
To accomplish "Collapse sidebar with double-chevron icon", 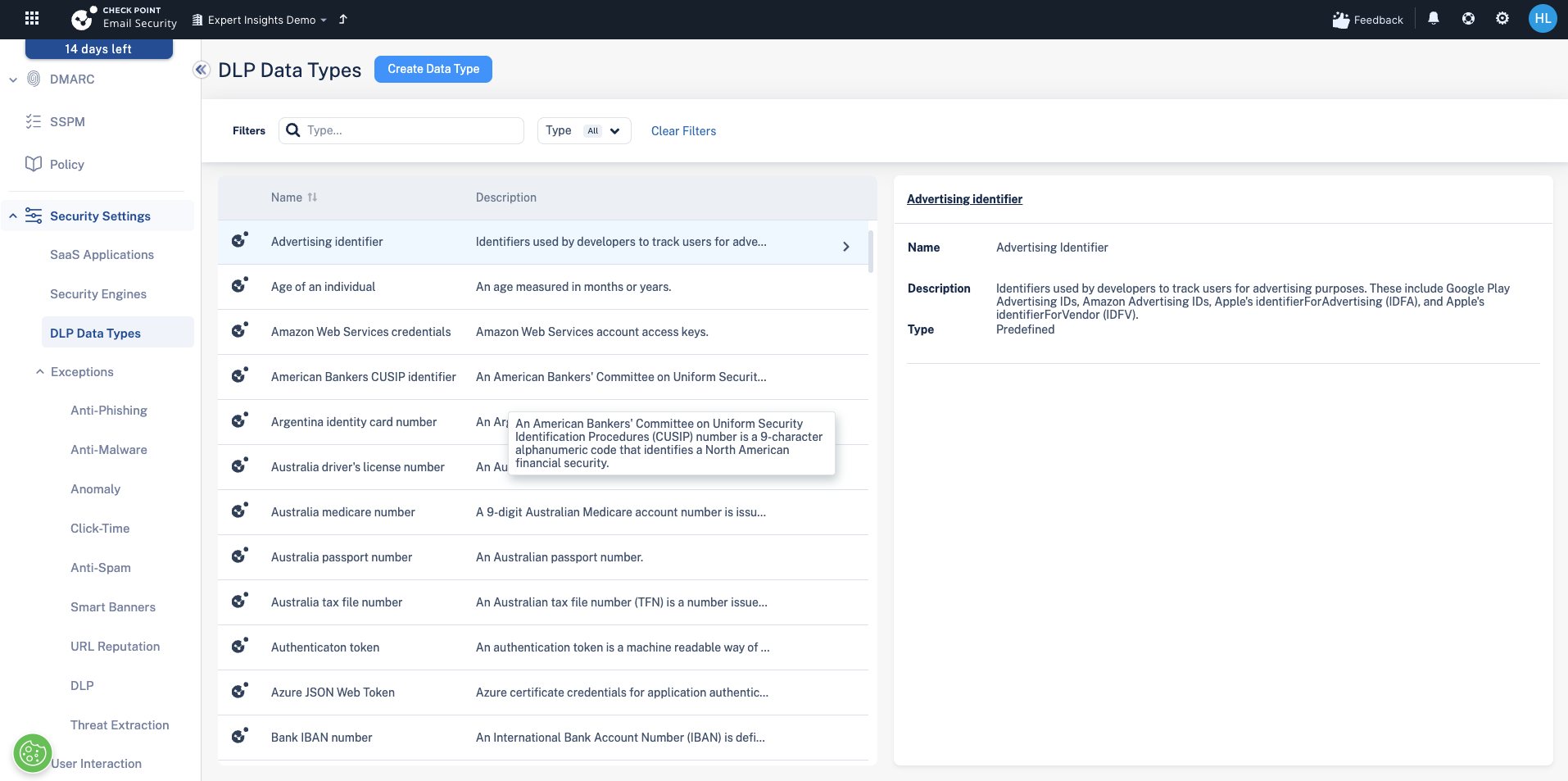I will tap(201, 70).
